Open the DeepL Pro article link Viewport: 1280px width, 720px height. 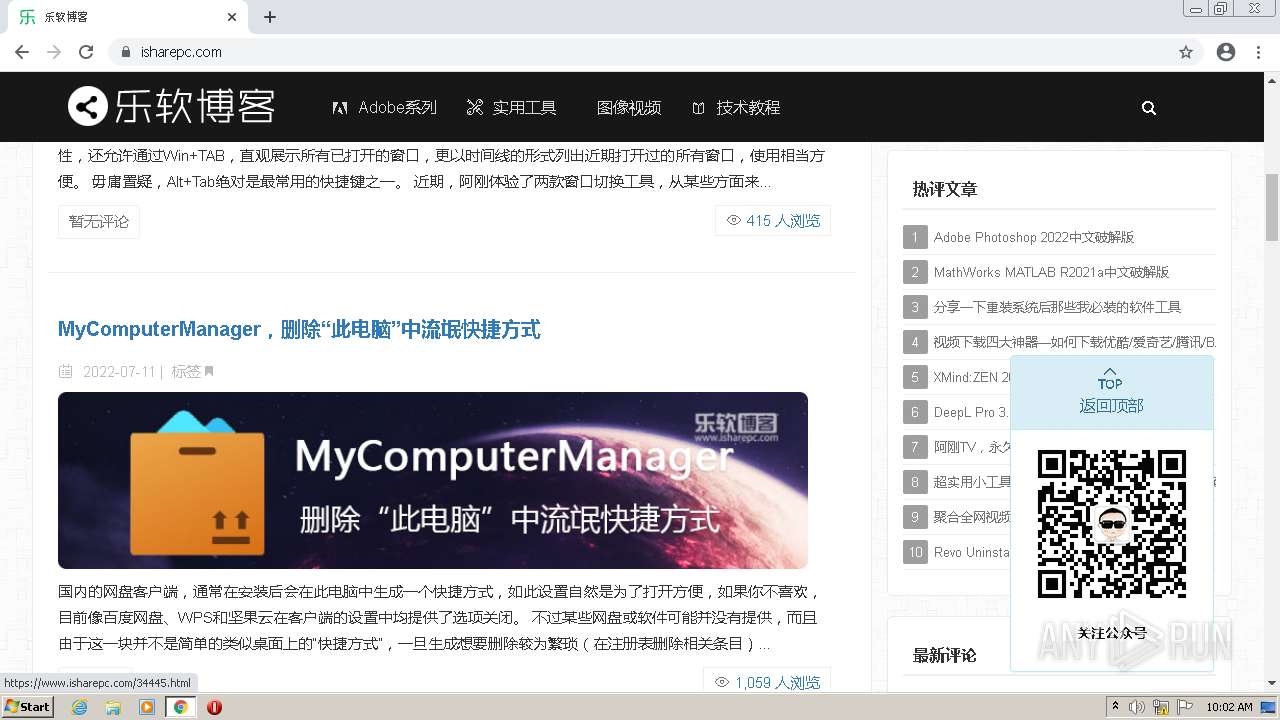pyautogui.click(x=971, y=412)
